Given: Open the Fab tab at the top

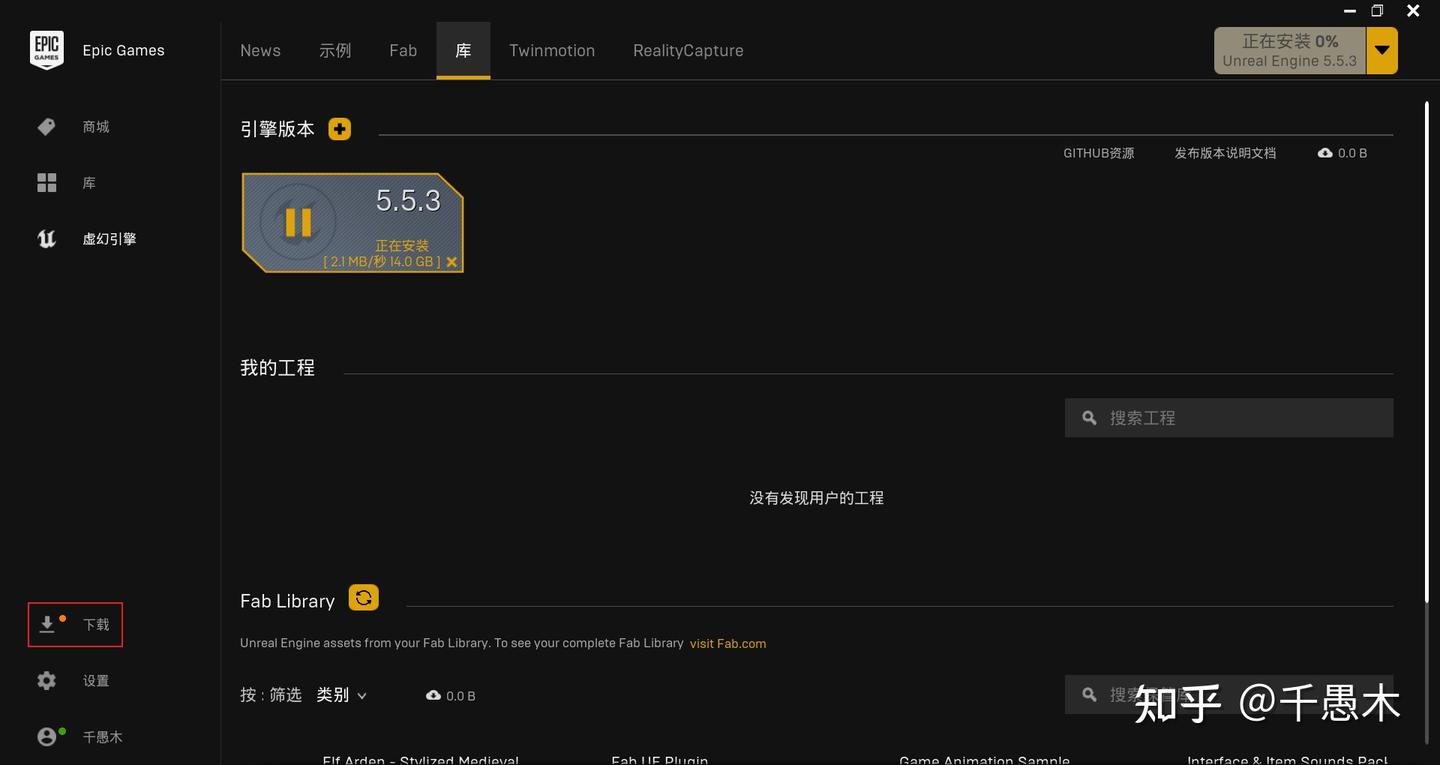Looking at the screenshot, I should [x=403, y=50].
